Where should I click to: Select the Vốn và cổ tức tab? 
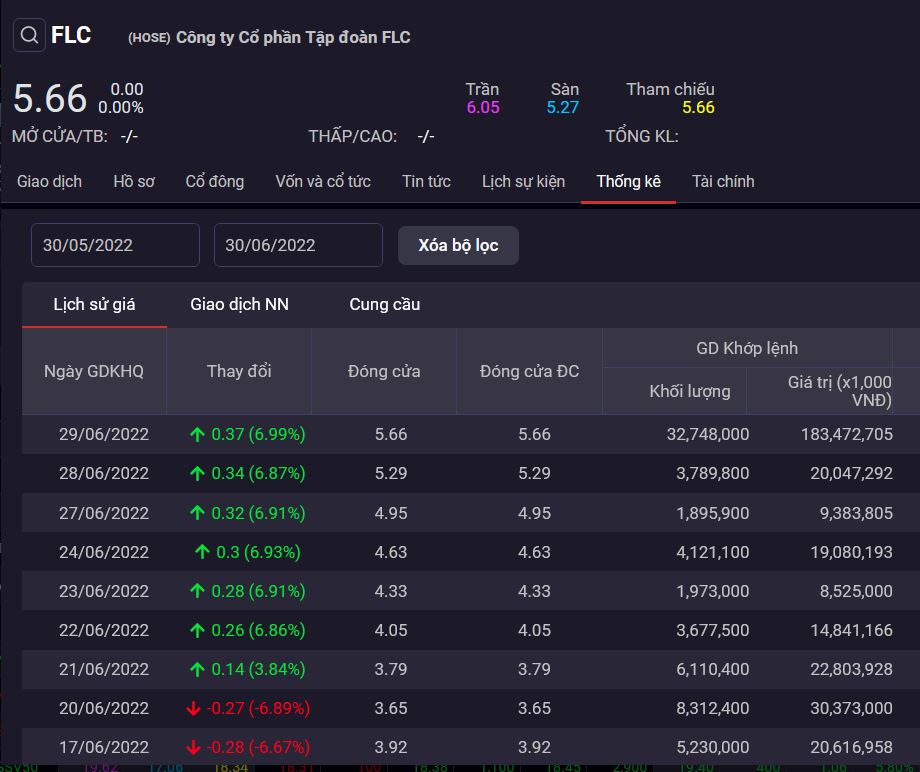[x=323, y=181]
